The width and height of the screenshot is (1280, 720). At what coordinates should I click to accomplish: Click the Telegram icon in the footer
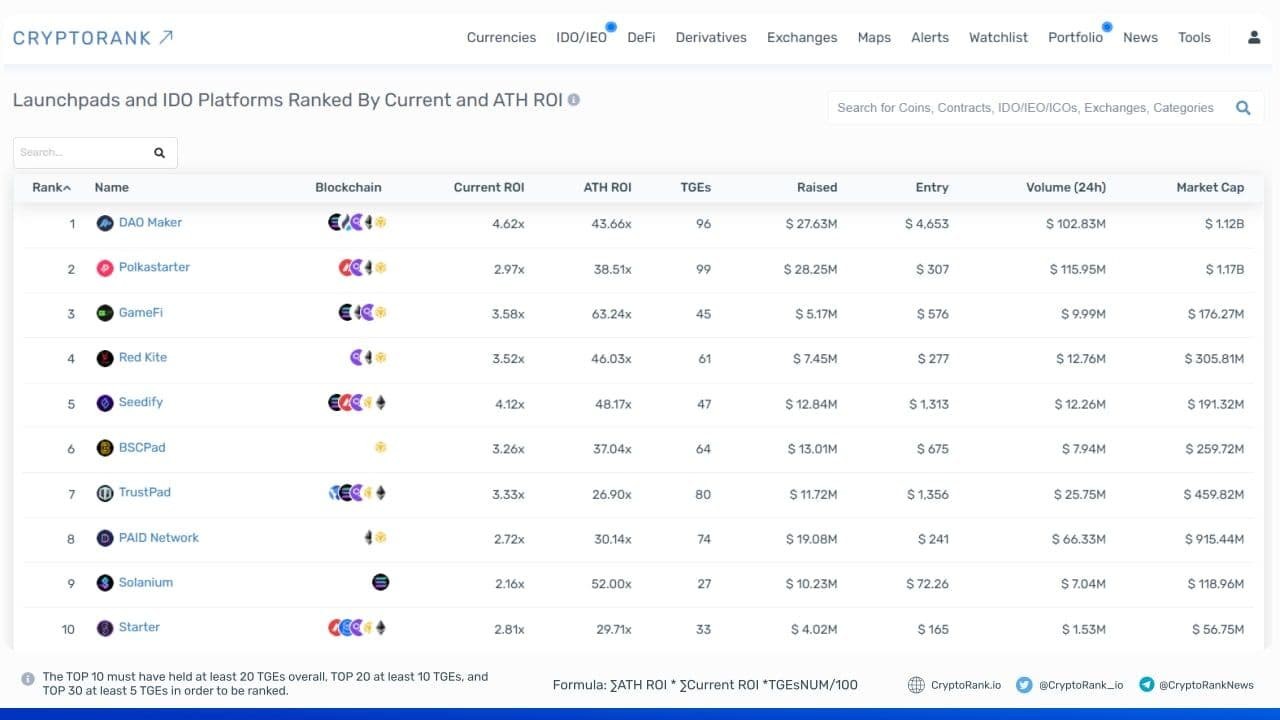coord(1146,685)
